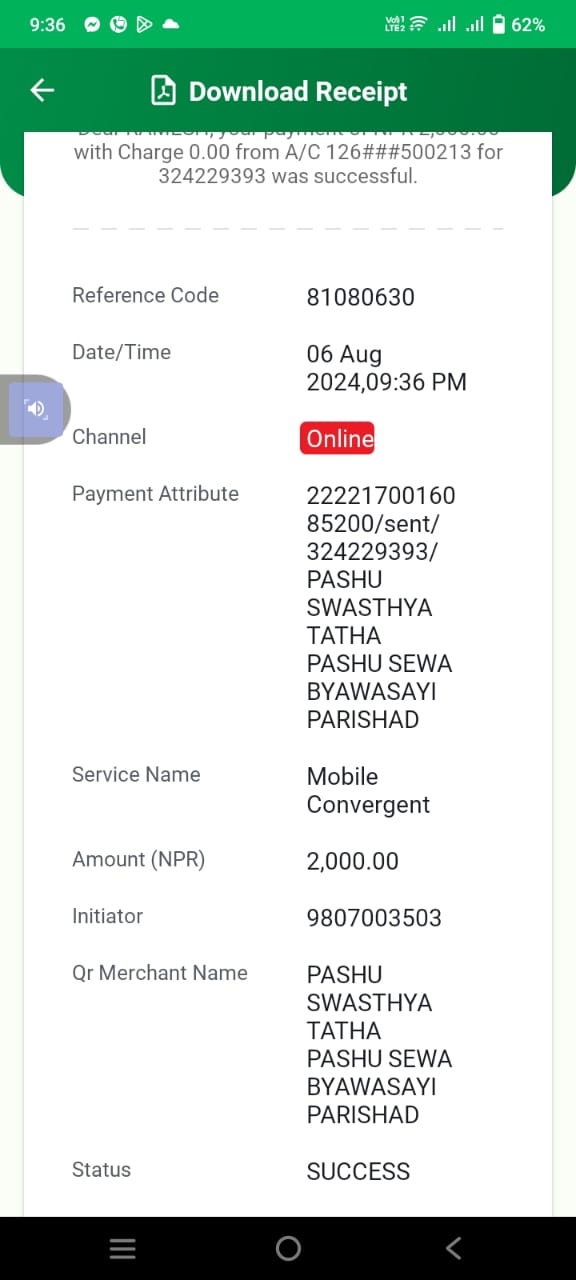Tap the battery indicator at 62%

point(518,25)
